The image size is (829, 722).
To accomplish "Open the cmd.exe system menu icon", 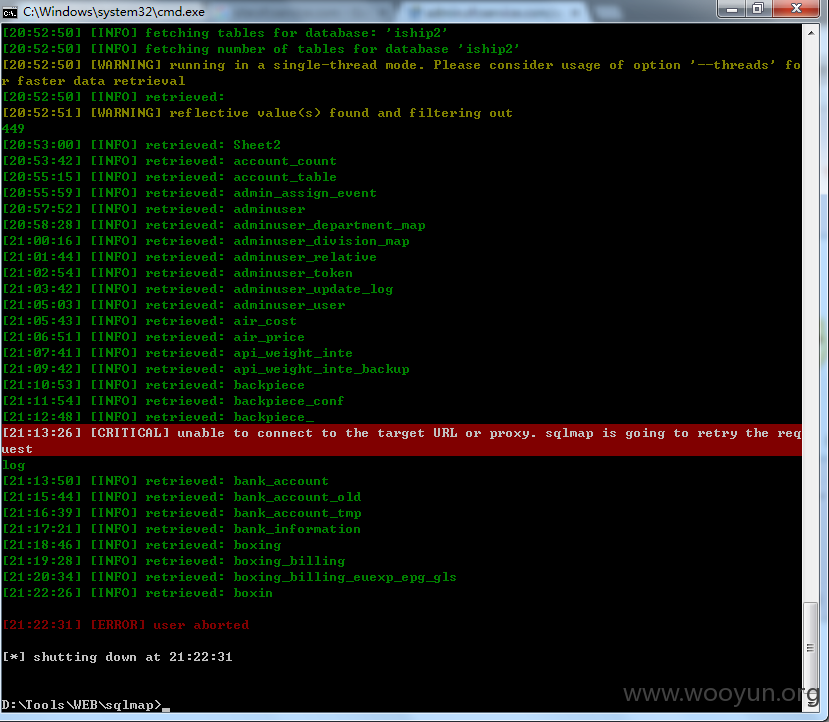I will point(10,12).
